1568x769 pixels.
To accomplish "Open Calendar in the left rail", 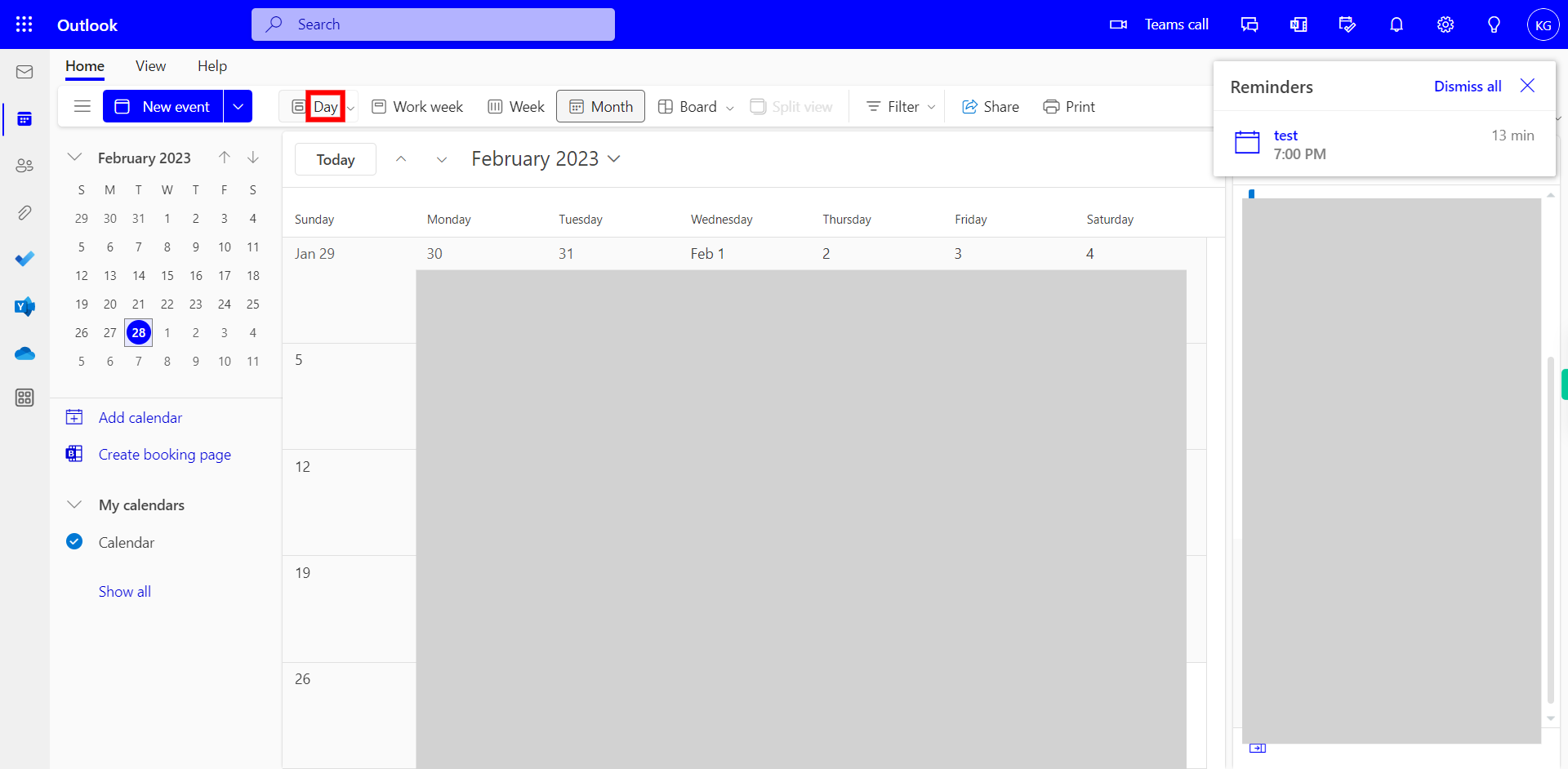I will (24, 119).
